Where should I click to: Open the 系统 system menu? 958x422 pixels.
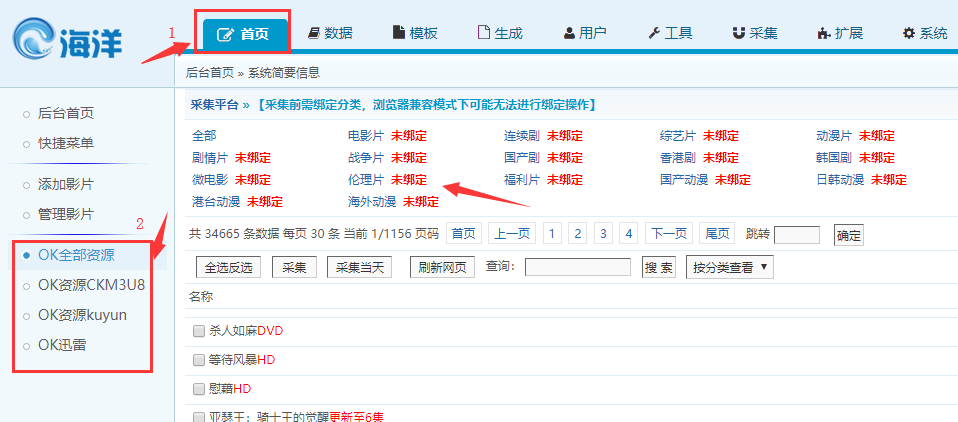click(925, 34)
